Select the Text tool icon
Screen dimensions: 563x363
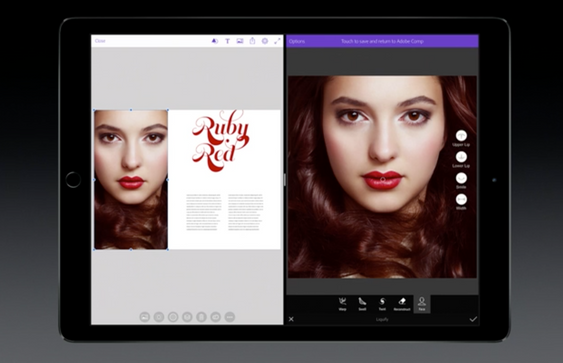tap(227, 41)
